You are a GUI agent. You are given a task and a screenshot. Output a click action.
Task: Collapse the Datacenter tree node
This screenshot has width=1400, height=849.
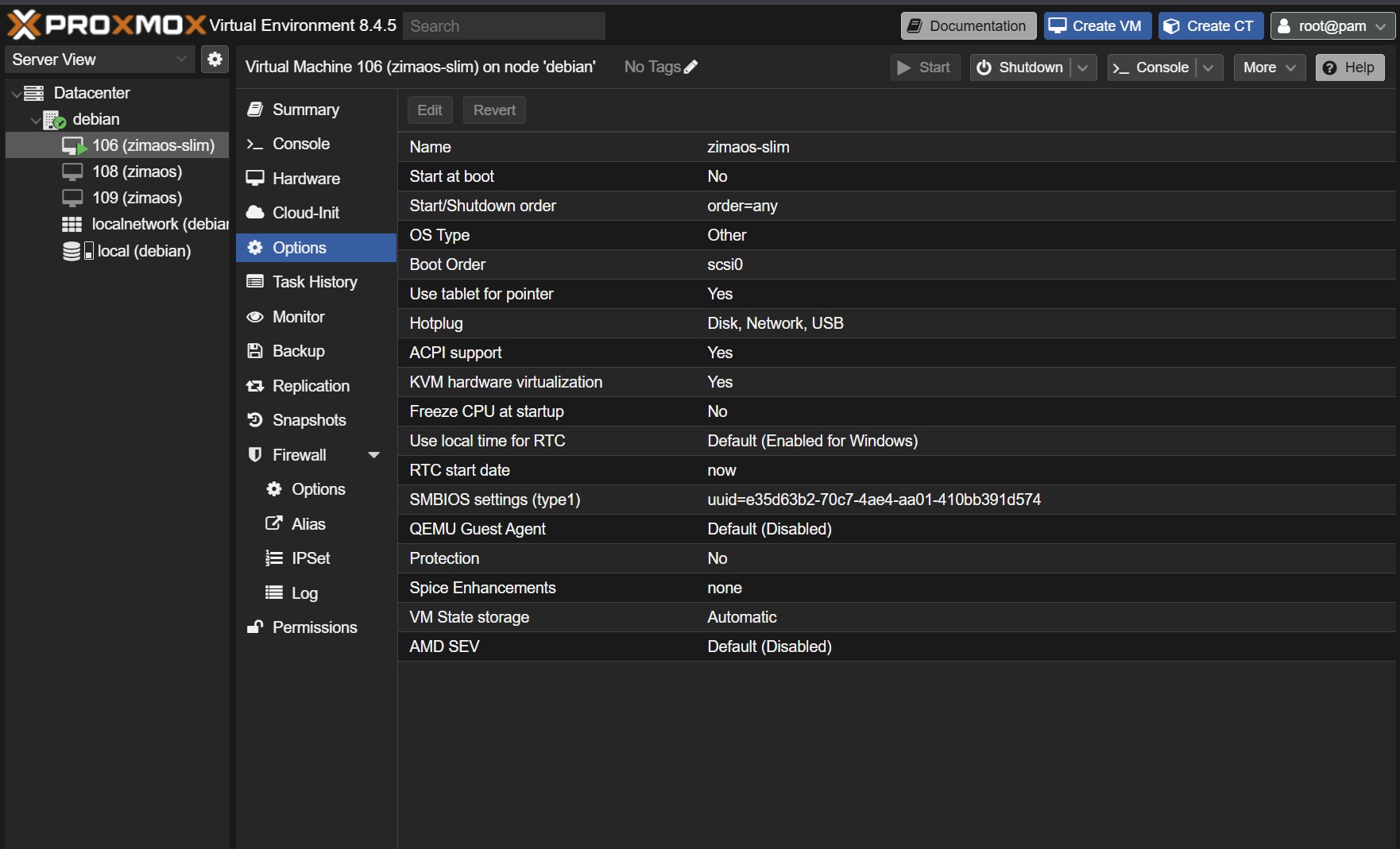(16, 94)
